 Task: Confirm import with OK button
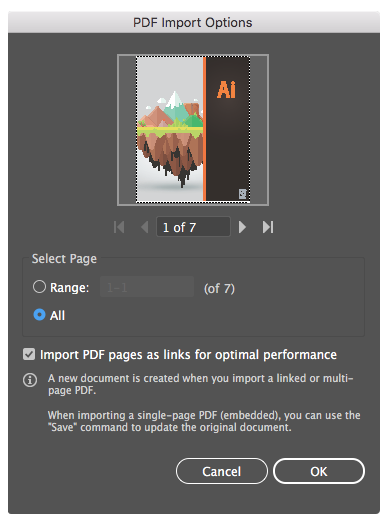pos(319,471)
